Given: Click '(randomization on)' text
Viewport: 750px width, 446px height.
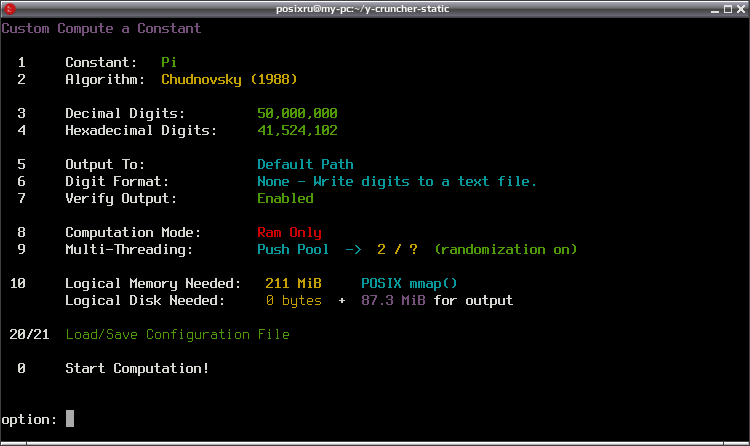Looking at the screenshot, I should [x=506, y=250].
